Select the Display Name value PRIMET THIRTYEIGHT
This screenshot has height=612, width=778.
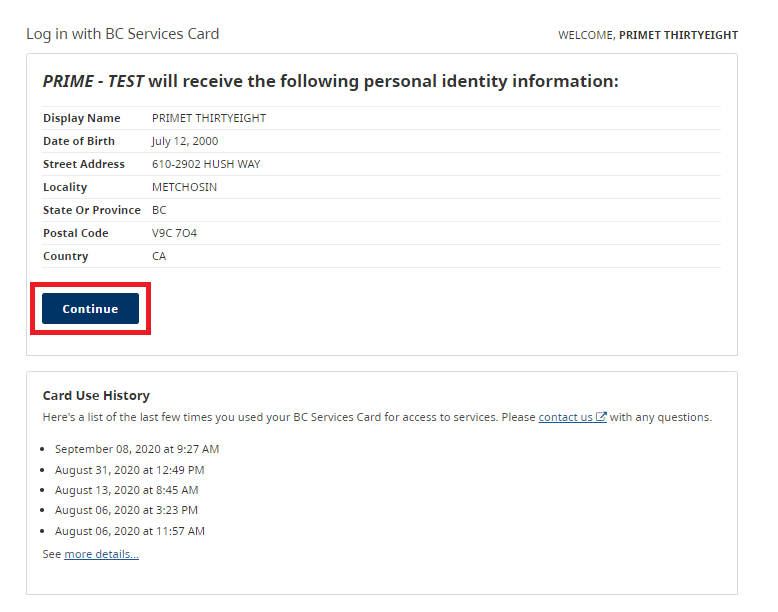[x=209, y=118]
